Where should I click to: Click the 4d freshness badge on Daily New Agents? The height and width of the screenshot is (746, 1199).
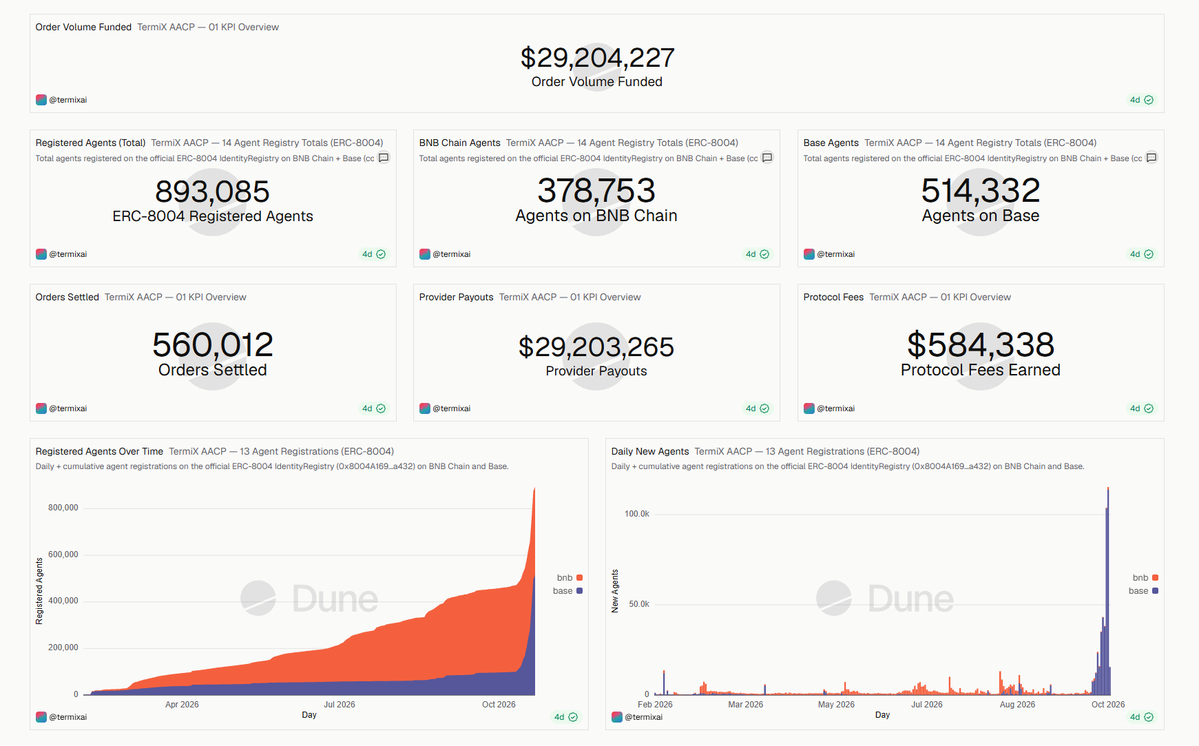1142,717
